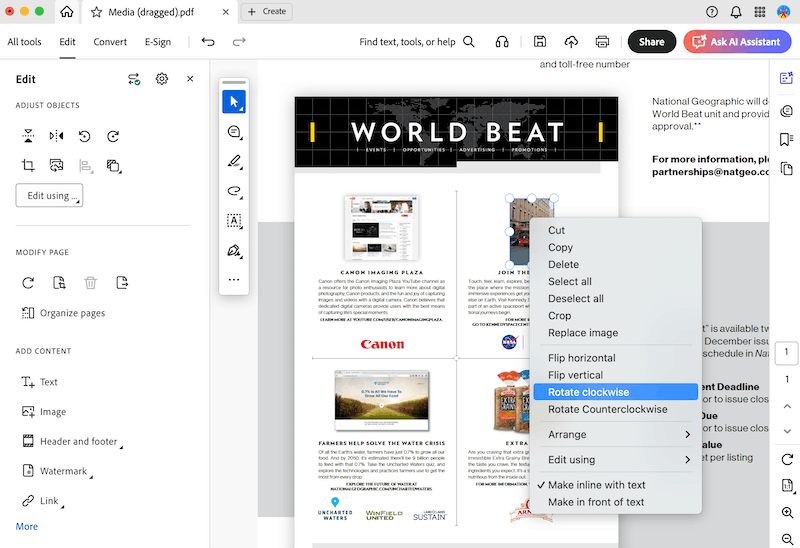Image resolution: width=800 pixels, height=548 pixels.
Task: Click the cloud upload icon
Action: (x=571, y=42)
